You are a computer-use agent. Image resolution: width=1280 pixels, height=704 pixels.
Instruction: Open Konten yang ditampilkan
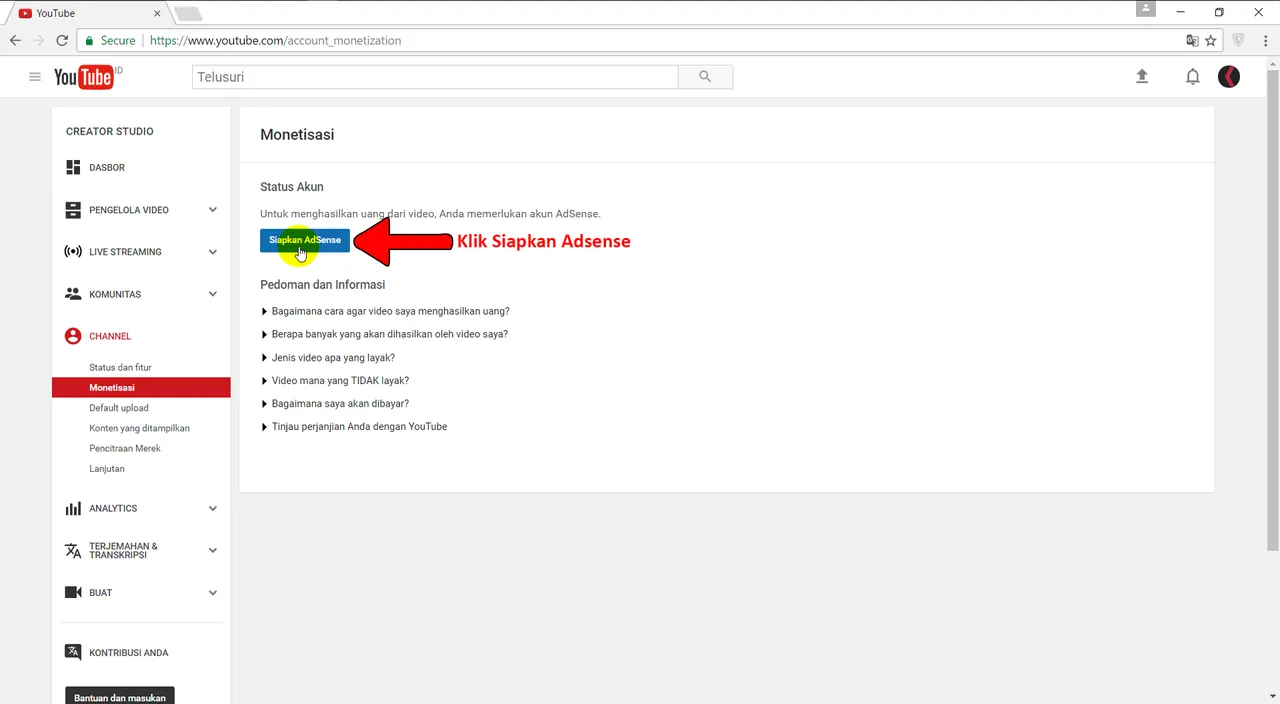pyautogui.click(x=139, y=428)
